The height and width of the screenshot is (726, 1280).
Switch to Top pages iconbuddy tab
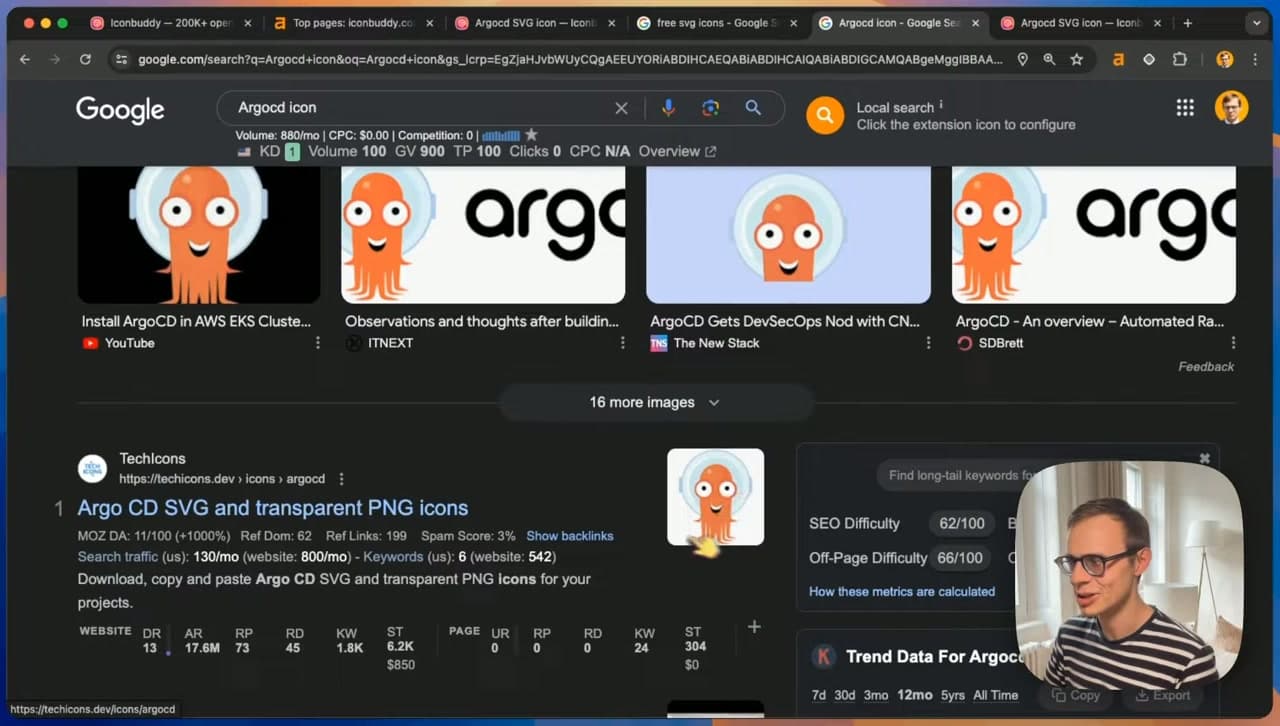[x=354, y=23]
